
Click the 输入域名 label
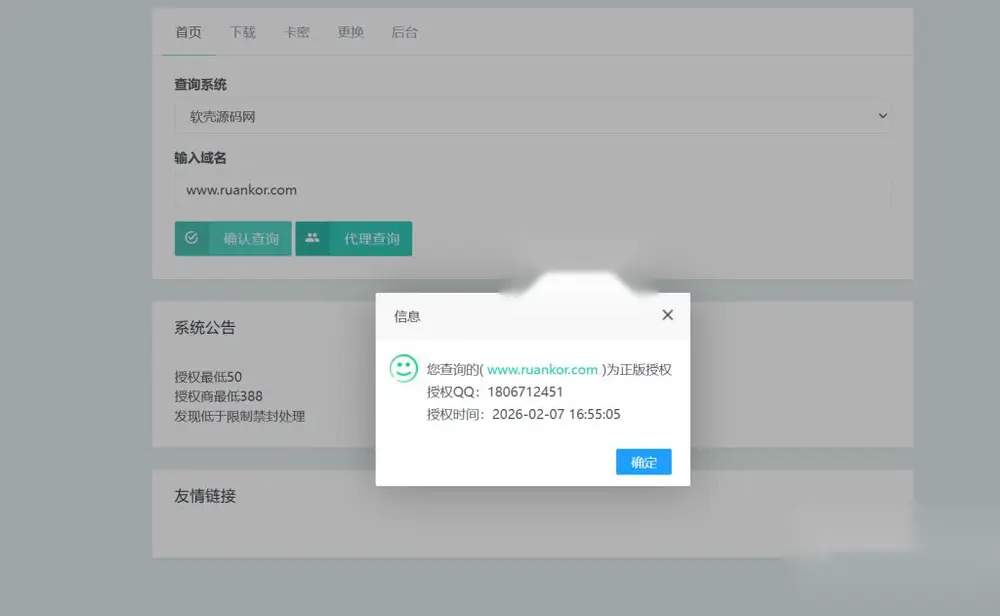(200, 158)
